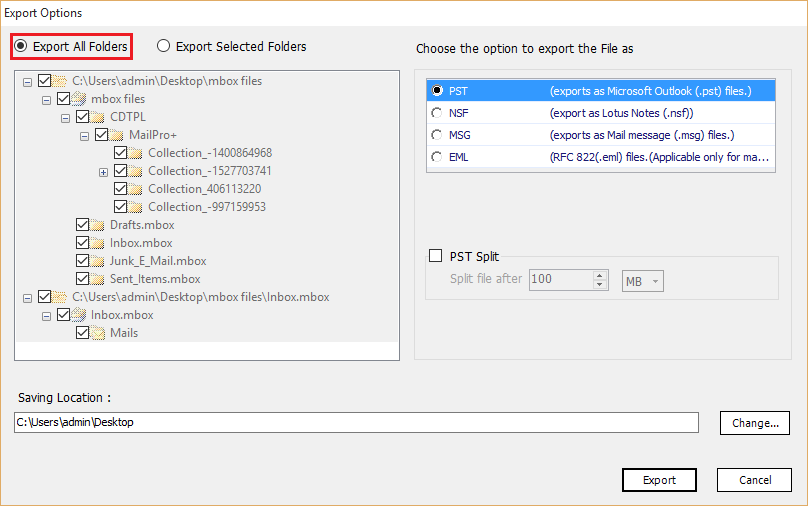Click the CDTPL folder icon
Screen dimensions: 808x506
(98, 117)
